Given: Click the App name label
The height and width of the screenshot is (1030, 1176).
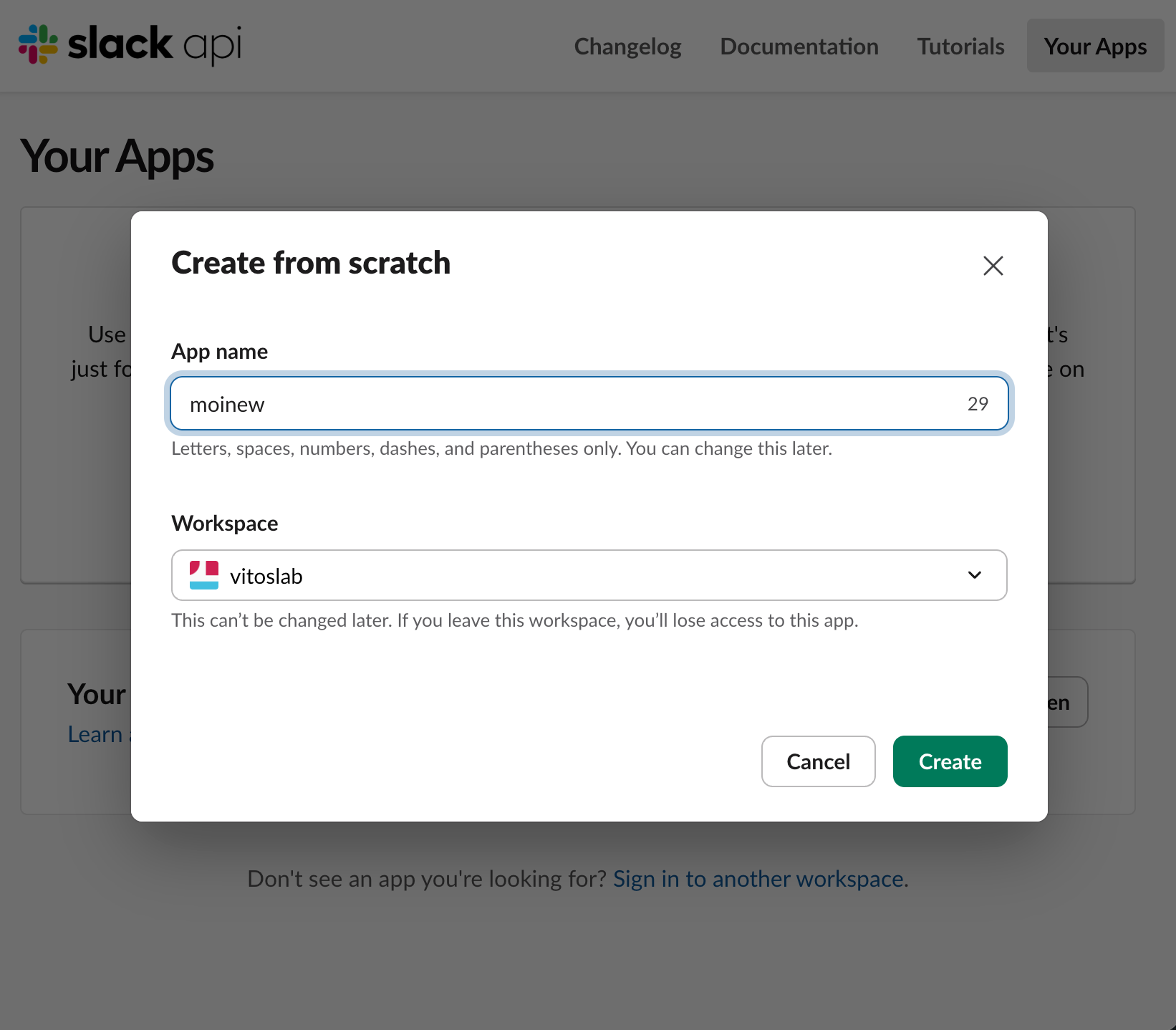Looking at the screenshot, I should [219, 352].
